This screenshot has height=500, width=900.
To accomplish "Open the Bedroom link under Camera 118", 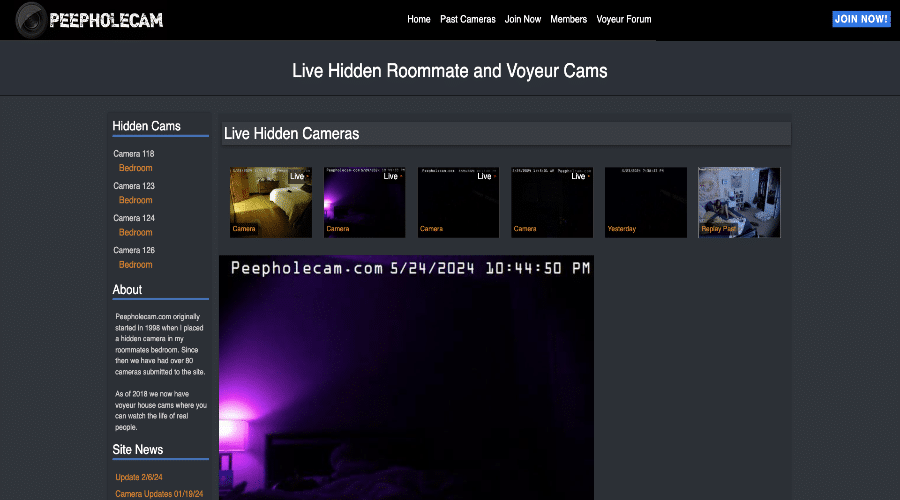I will (135, 168).
